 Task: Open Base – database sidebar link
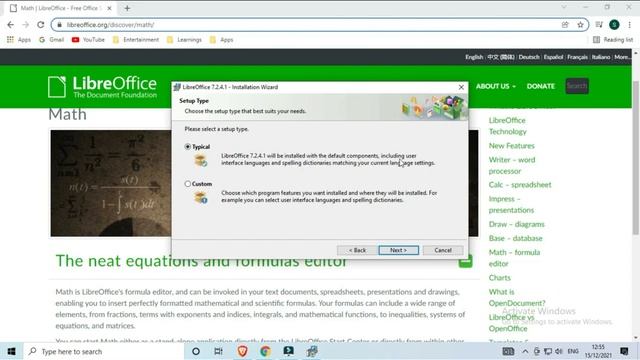[515, 238]
